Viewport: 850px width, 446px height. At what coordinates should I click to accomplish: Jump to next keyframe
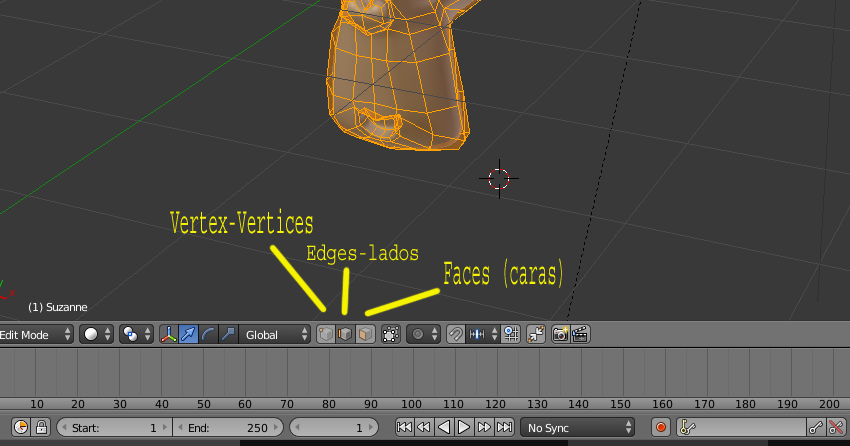click(x=484, y=428)
